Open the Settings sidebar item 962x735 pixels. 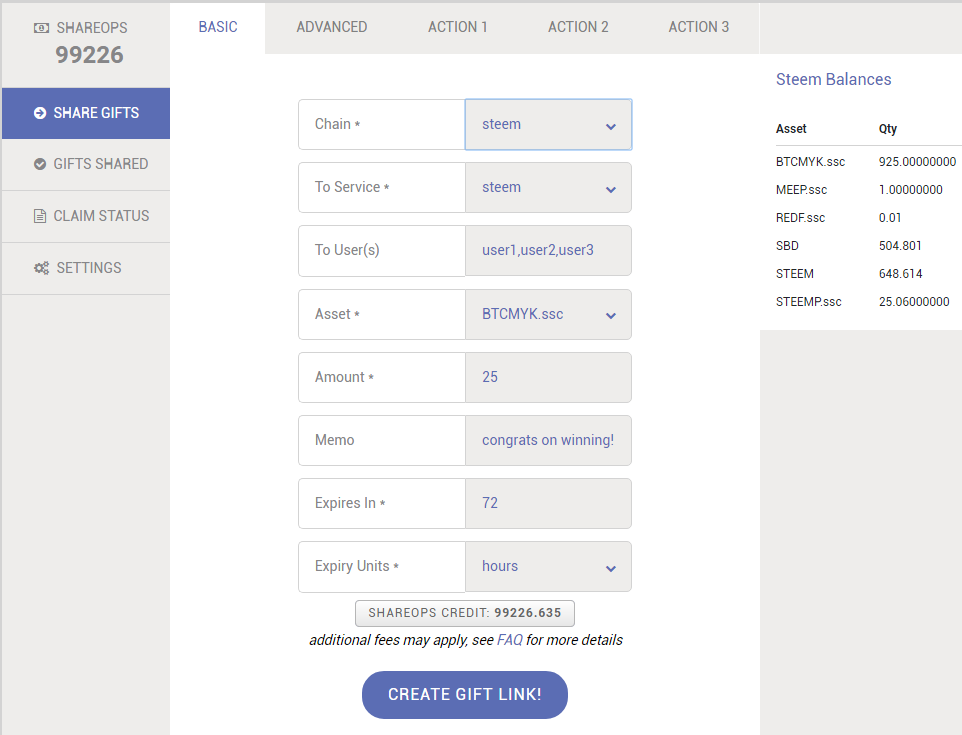tap(86, 268)
